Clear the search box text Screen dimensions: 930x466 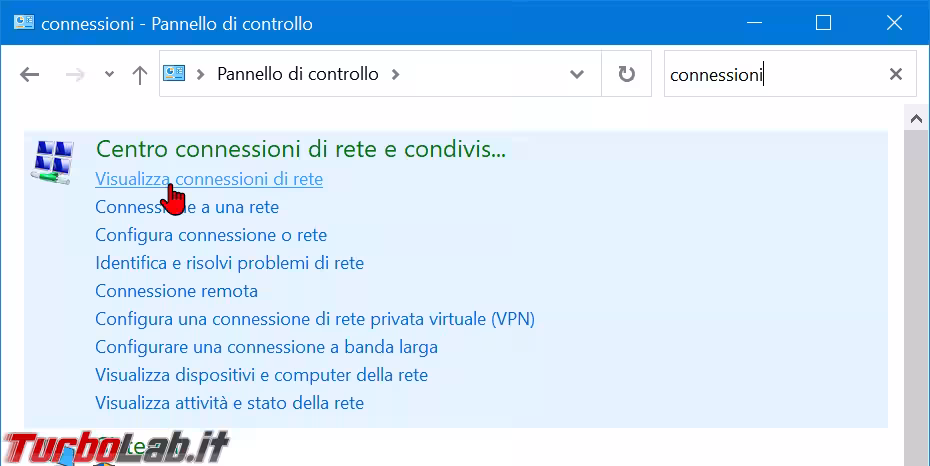coord(896,74)
